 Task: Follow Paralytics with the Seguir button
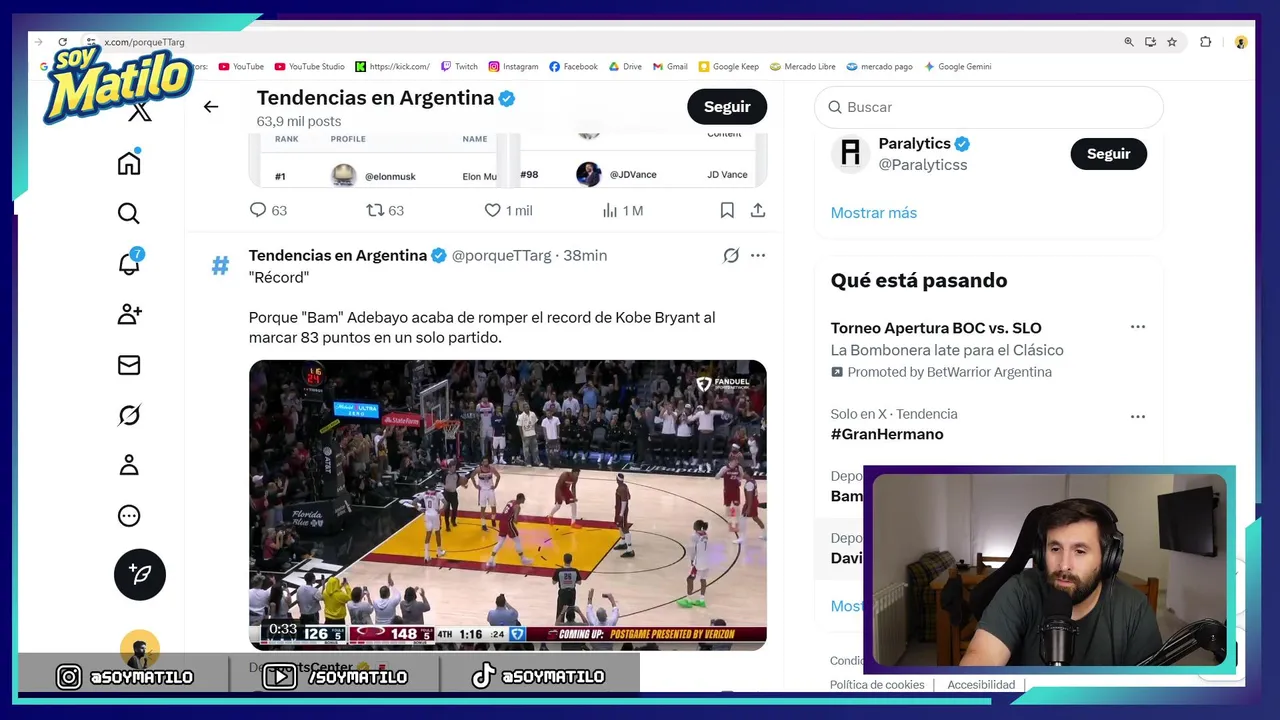tap(1108, 154)
